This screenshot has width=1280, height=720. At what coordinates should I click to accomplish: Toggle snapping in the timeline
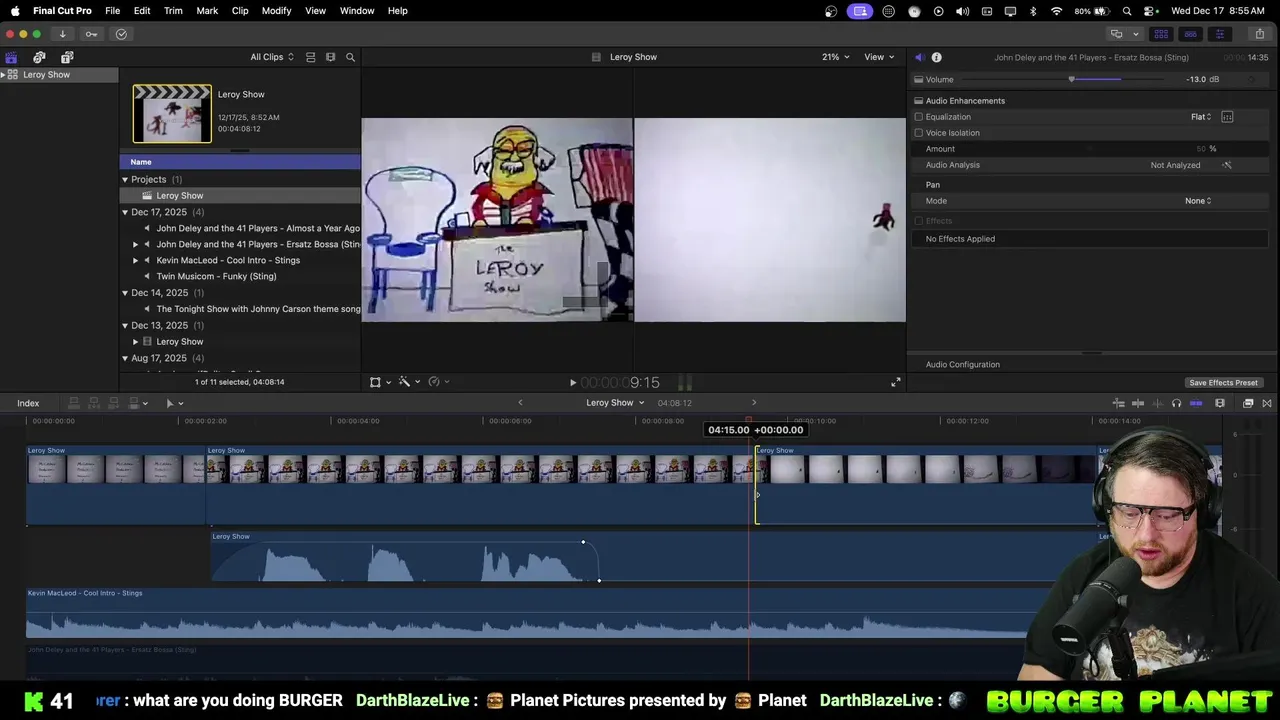[x=1195, y=403]
